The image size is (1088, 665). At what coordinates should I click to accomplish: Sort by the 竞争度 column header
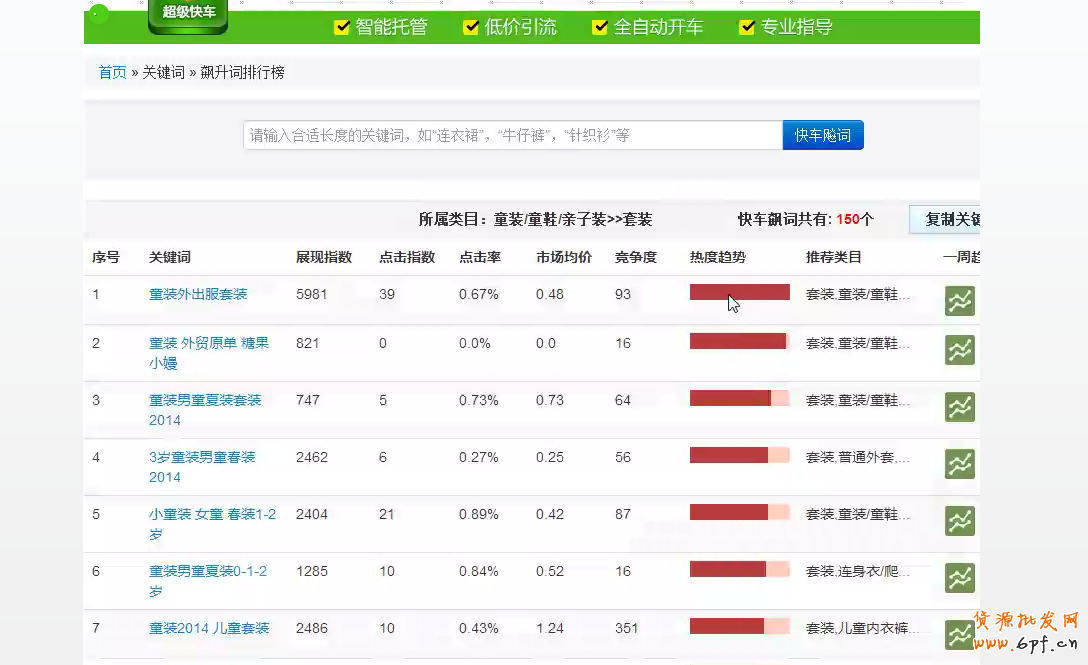[635, 257]
